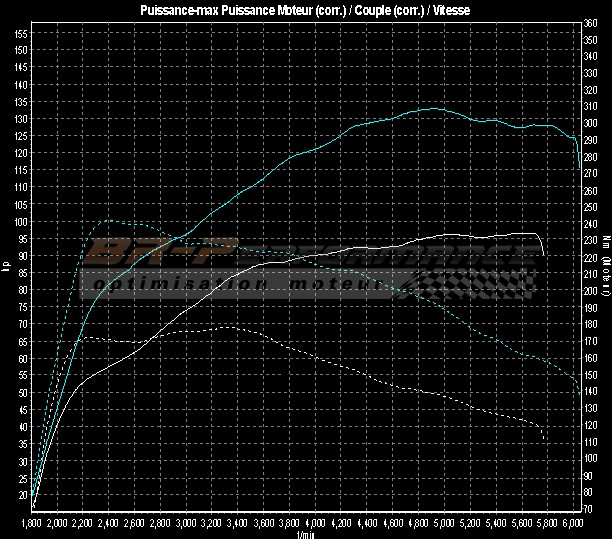Click the 100 value on the hp axis
Screen dimensions: 612x539
coord(20,221)
